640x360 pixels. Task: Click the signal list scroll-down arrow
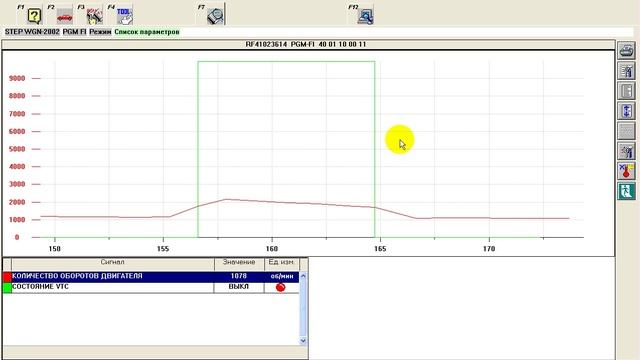tap(303, 340)
